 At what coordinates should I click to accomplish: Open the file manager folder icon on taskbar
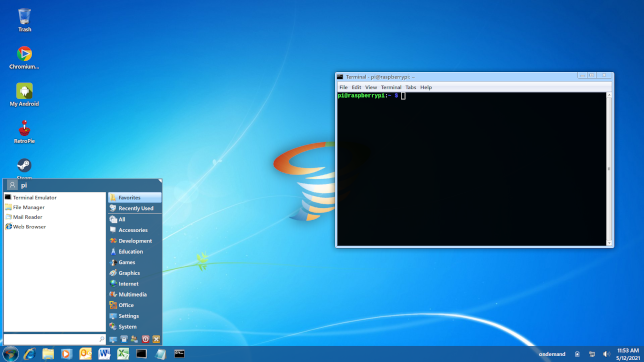click(x=48, y=354)
